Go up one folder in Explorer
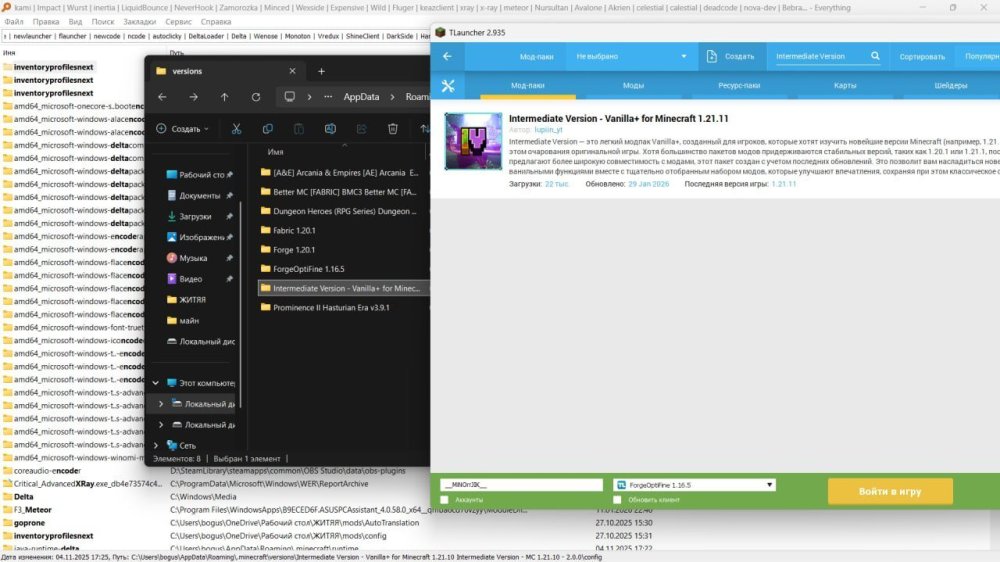This screenshot has height=562, width=1000. click(224, 97)
